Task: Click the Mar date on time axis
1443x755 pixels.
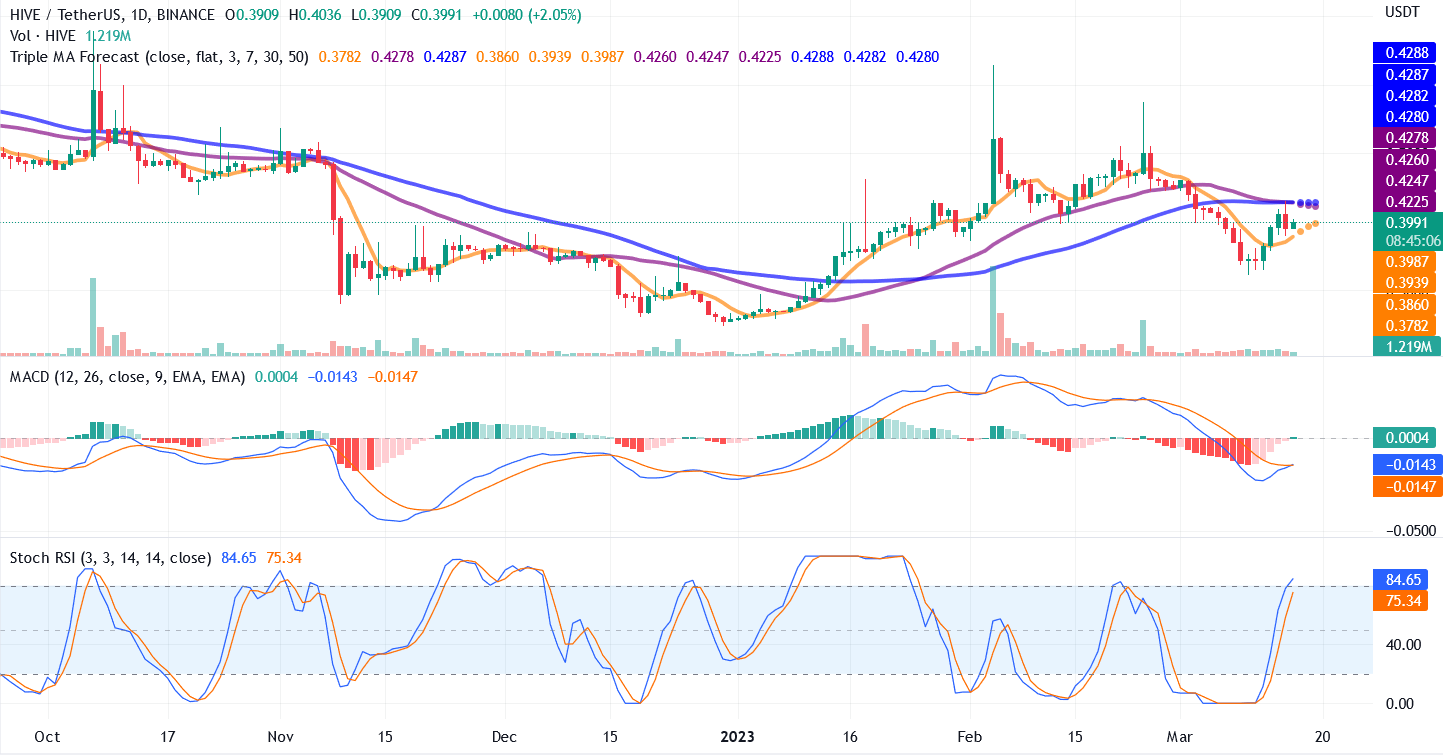Action: click(x=1181, y=735)
